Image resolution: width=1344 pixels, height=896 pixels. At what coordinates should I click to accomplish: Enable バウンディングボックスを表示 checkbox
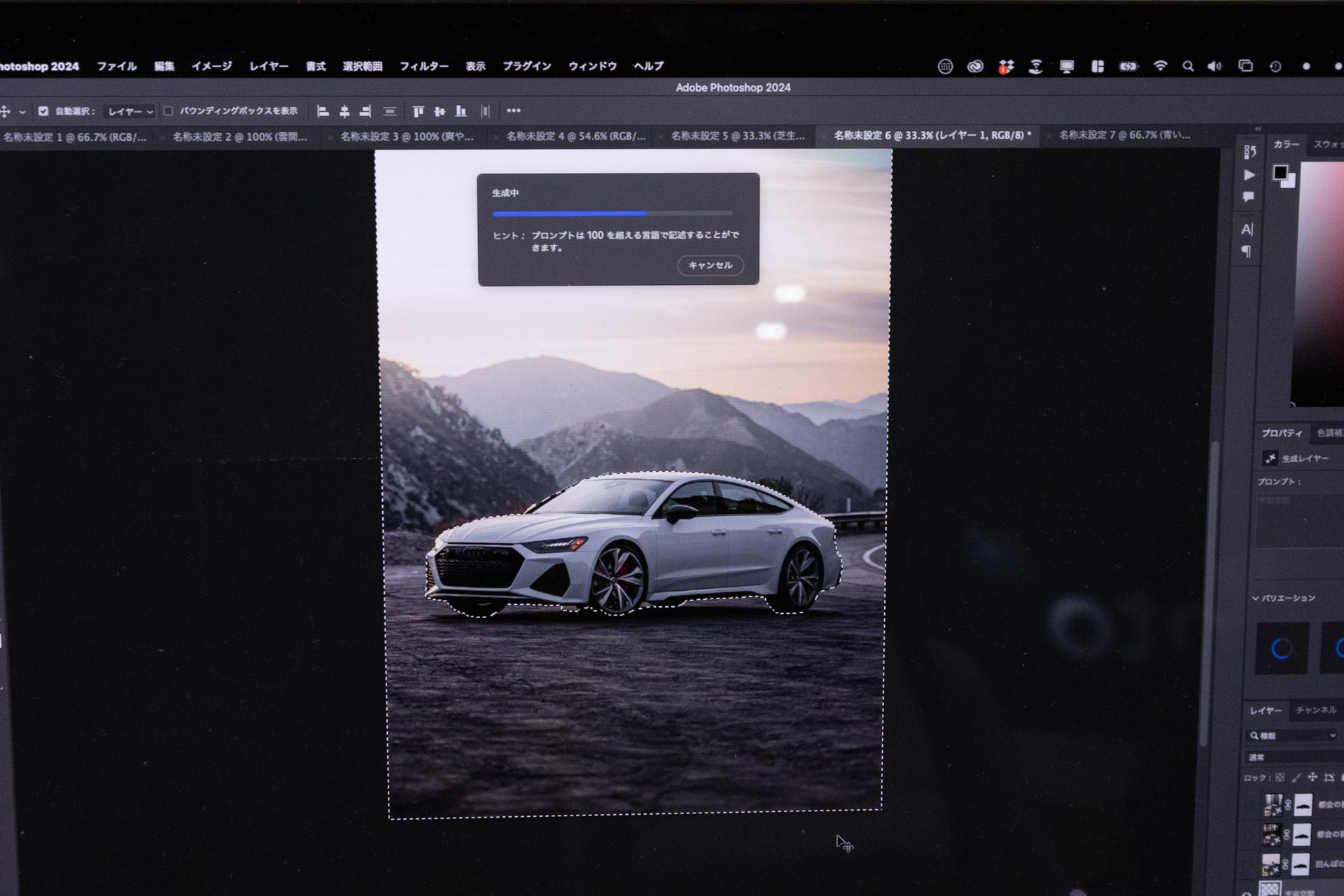168,111
